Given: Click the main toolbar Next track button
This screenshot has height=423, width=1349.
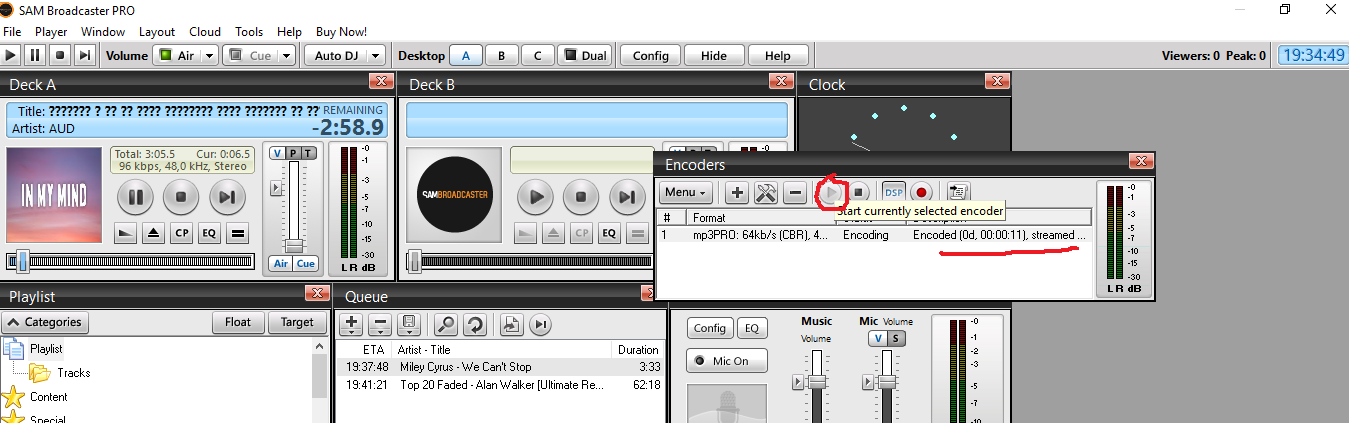Looking at the screenshot, I should [x=85, y=56].
